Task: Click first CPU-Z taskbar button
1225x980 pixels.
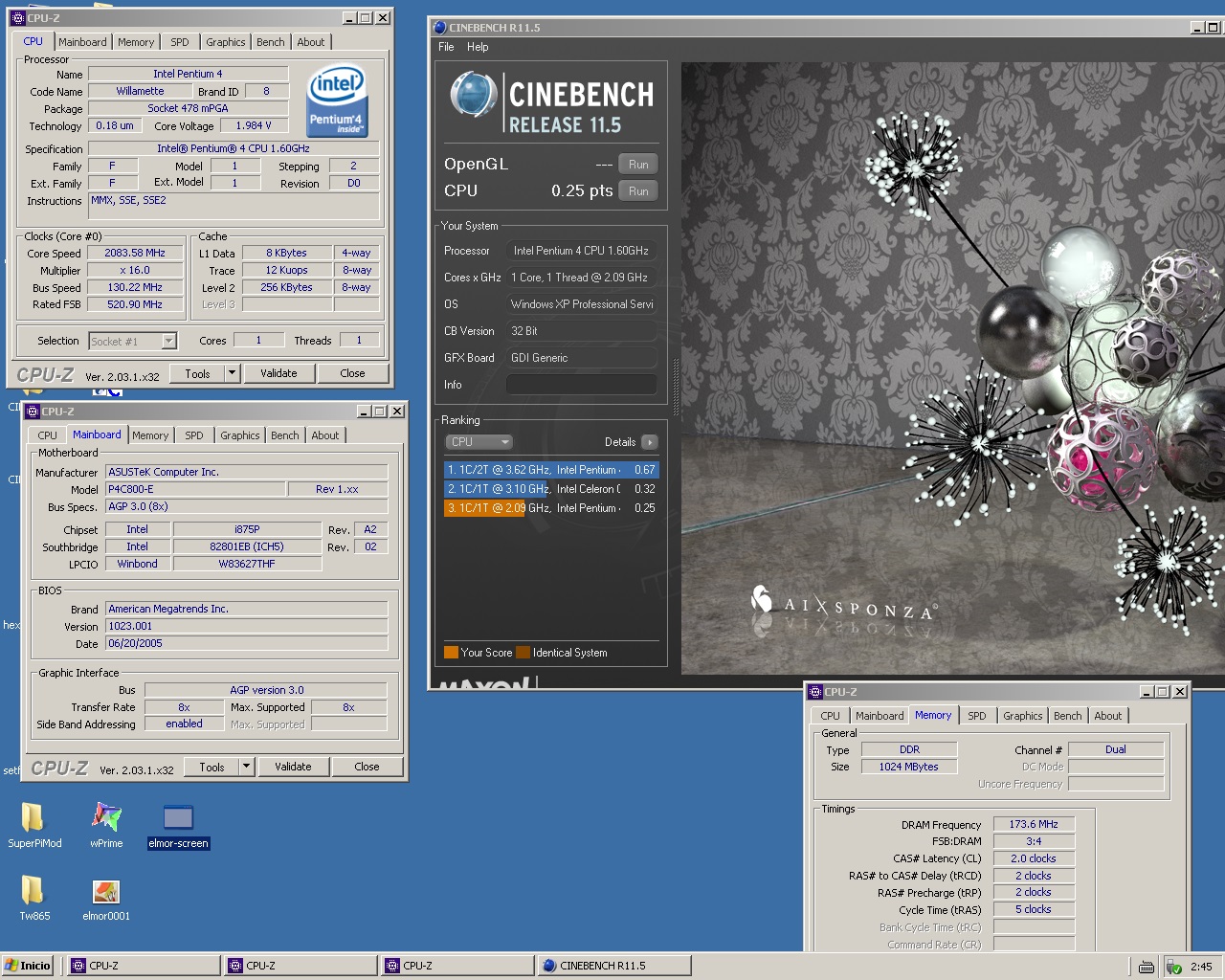Action: pyautogui.click(x=142, y=966)
